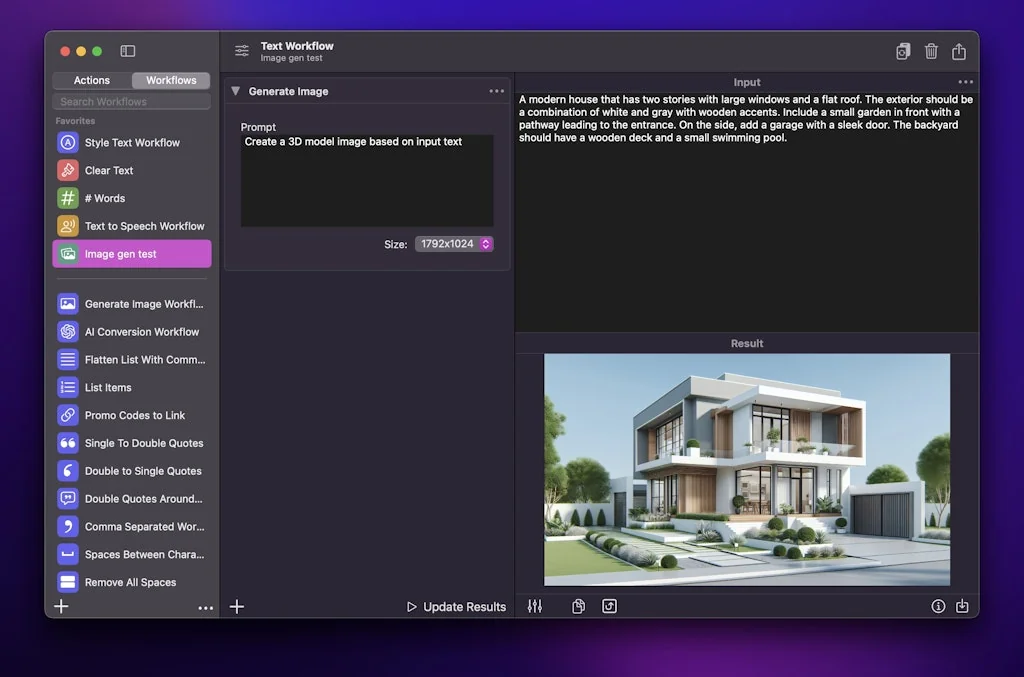This screenshot has height=677, width=1024.
Task: Click the generated house image thumbnail
Action: pyautogui.click(x=746, y=468)
